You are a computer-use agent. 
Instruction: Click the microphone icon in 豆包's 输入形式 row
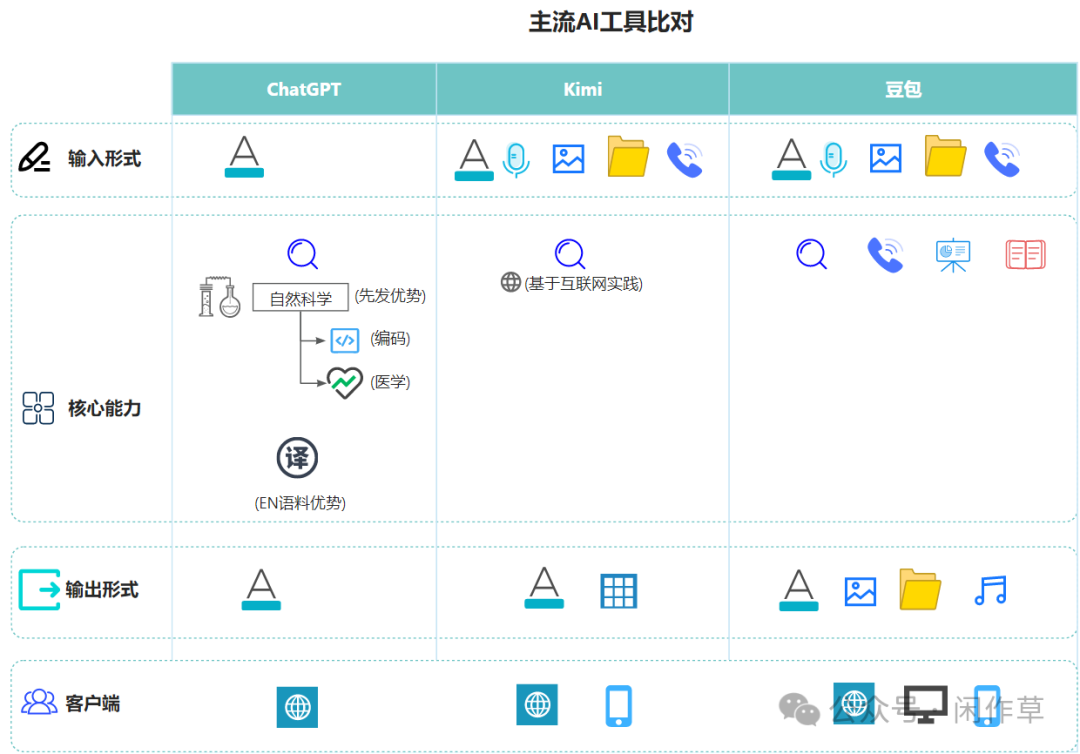tap(833, 160)
